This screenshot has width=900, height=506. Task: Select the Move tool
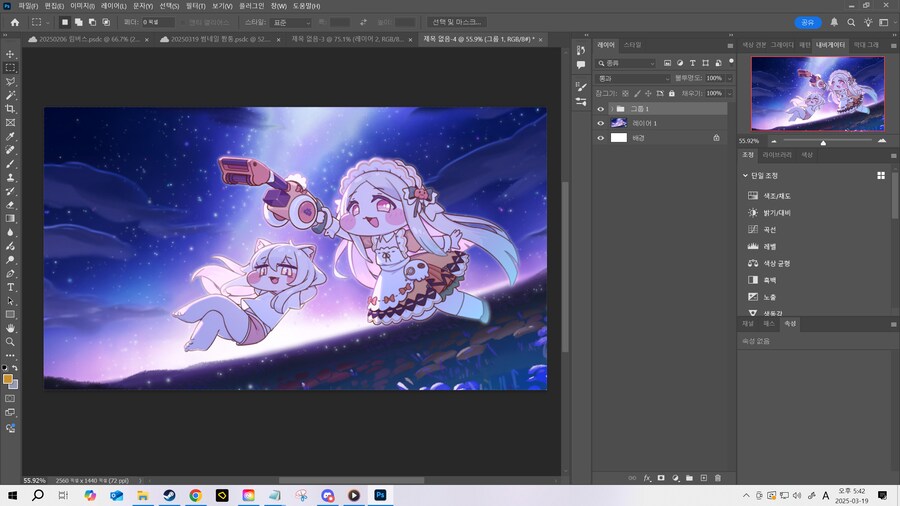(x=10, y=54)
